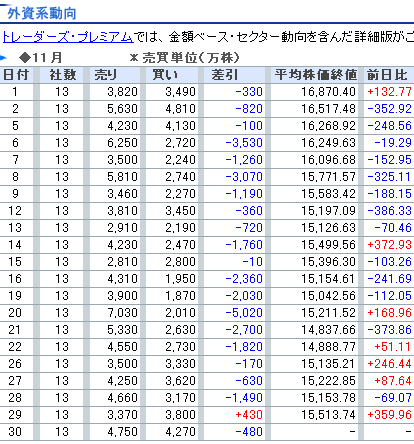Image resolution: width=414 pixels, height=444 pixels.
Task: Select sell value 4,750
Action: pyautogui.click(x=122, y=432)
